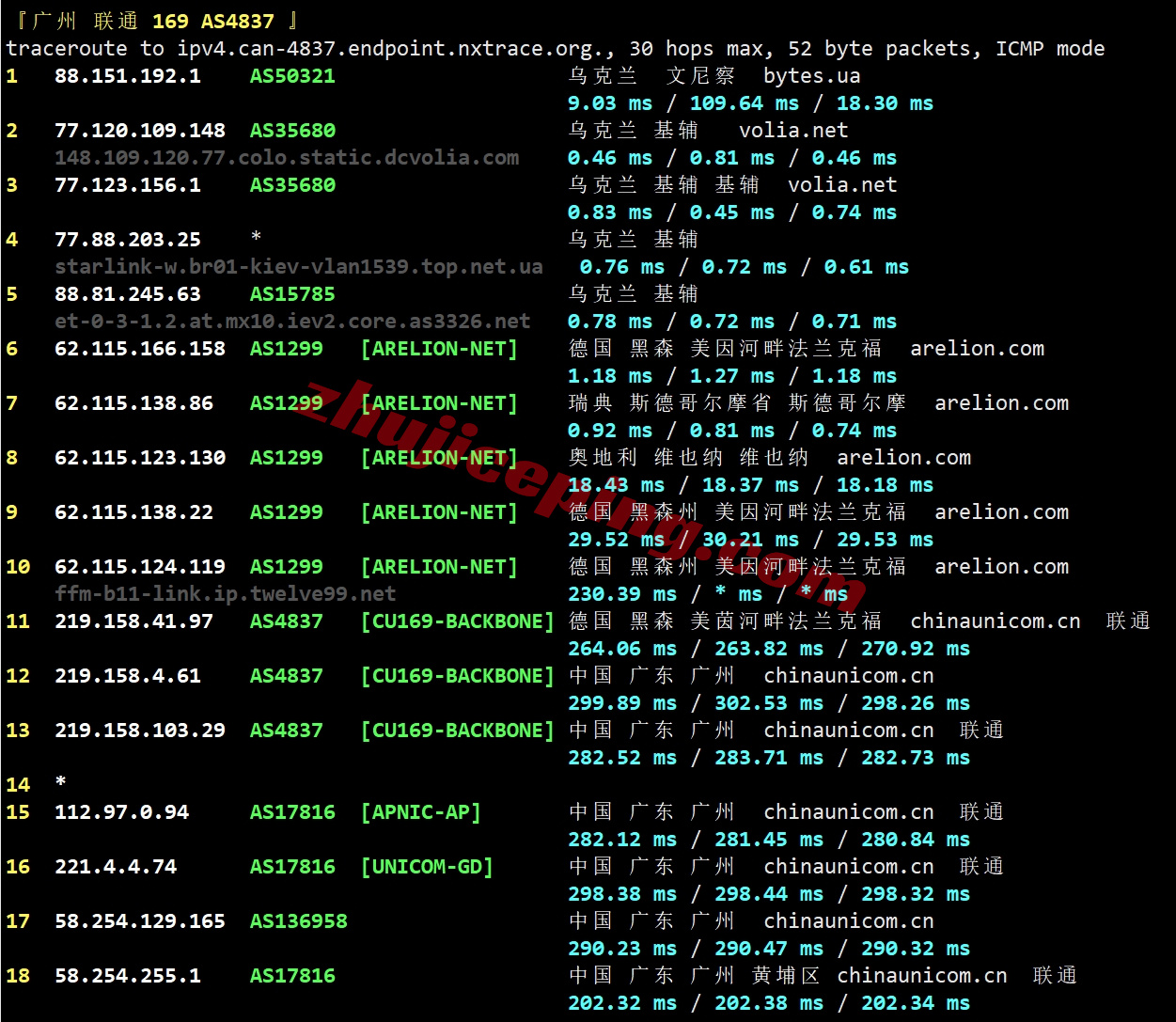
Task: Select hop 1 IP address 88.151.192.1
Action: coord(128,76)
